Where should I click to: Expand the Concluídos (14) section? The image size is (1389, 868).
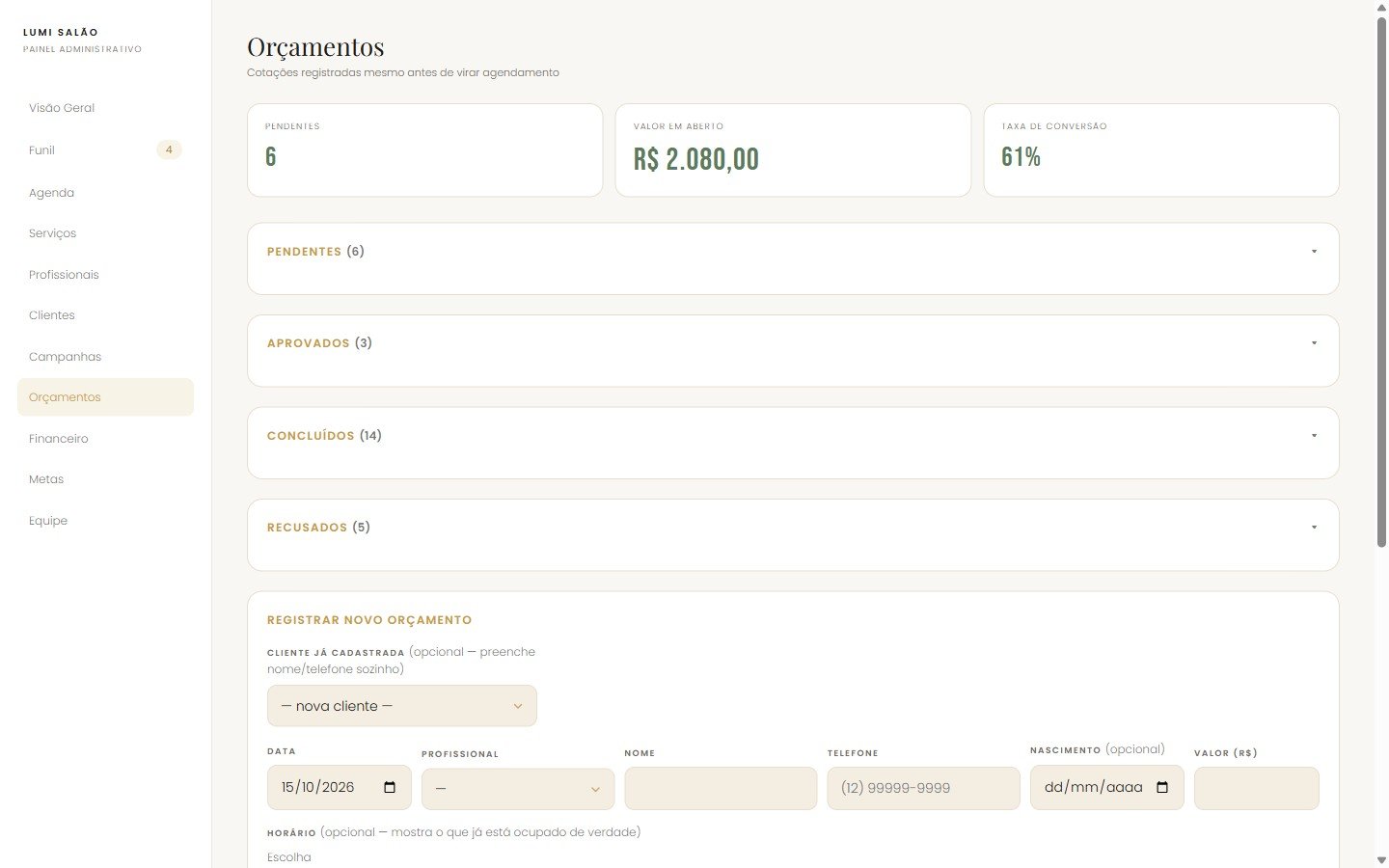pyautogui.click(x=793, y=436)
